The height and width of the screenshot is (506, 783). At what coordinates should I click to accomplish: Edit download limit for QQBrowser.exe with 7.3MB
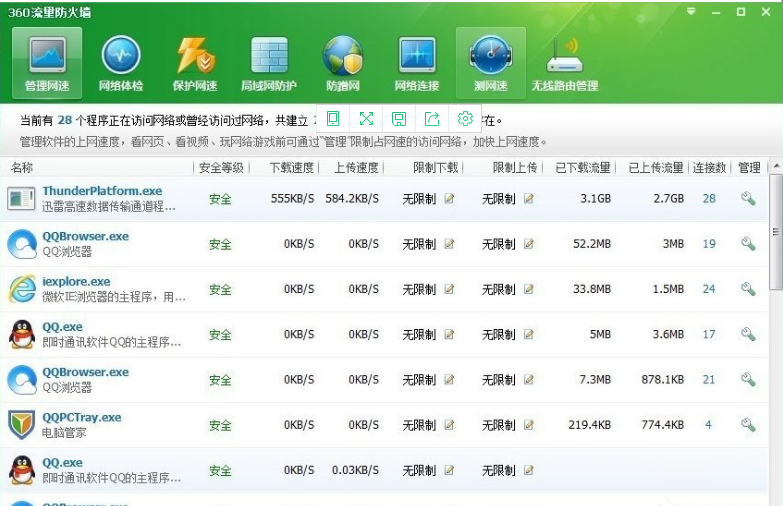(449, 380)
